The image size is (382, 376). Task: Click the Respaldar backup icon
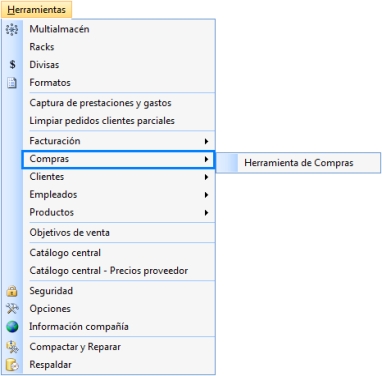[12, 365]
